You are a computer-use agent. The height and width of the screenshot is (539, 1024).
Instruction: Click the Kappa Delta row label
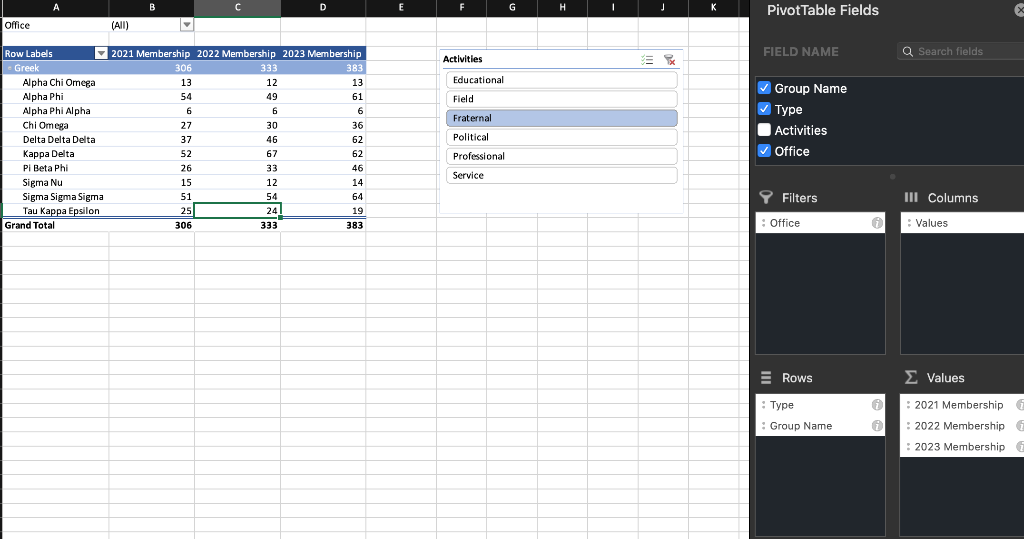(48, 154)
